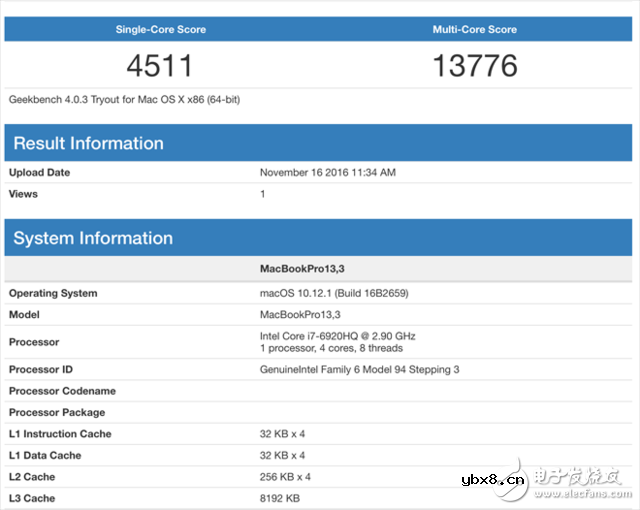Select the L1 Instruction Cache value 32 KB x 4
Screen dimensions: 640x510
282,434
